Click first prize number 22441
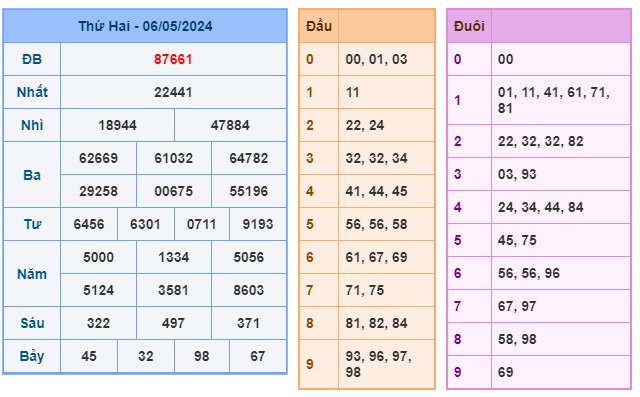The height and width of the screenshot is (397, 640). [173, 92]
